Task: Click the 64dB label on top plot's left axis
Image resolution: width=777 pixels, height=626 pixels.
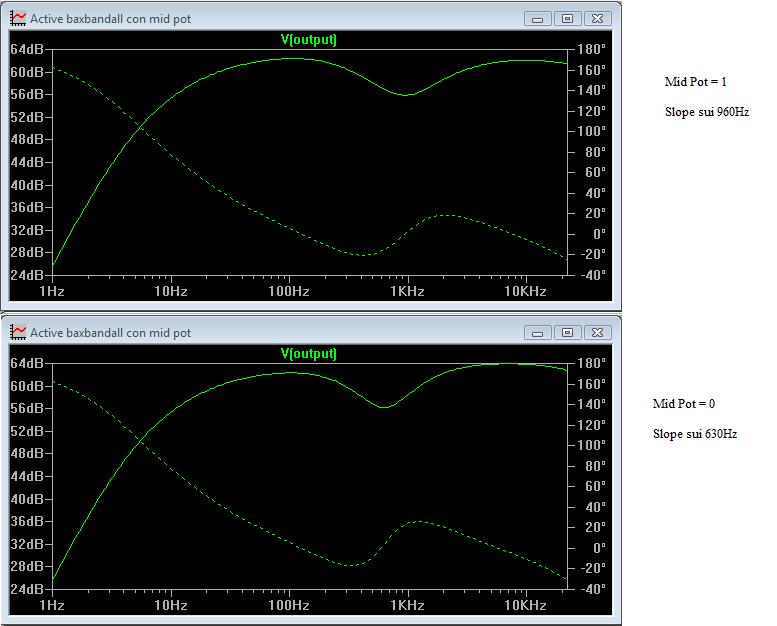Action: coord(27,50)
